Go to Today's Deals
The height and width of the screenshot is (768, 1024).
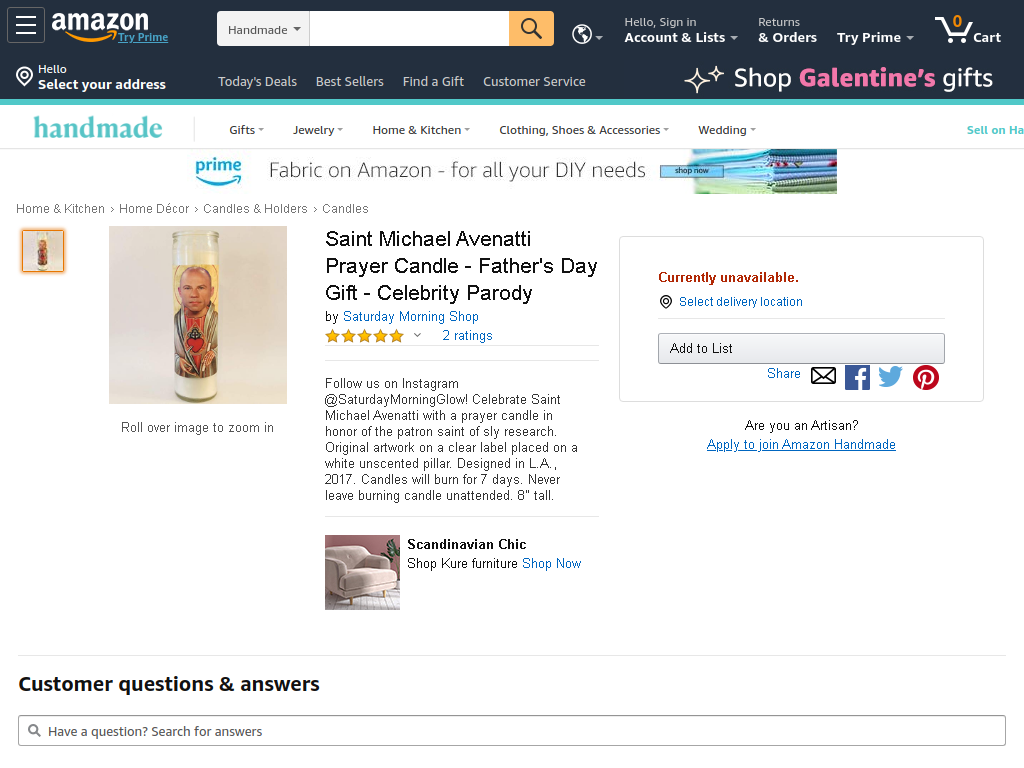(x=257, y=82)
